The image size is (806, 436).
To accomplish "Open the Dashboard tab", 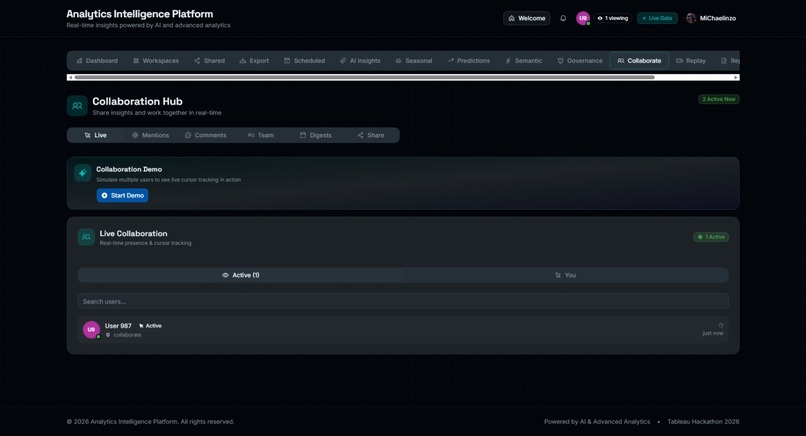I will click(97, 61).
